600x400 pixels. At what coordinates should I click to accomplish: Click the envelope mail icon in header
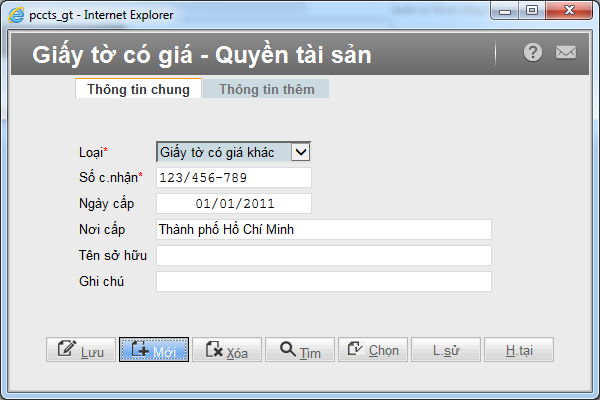566,52
